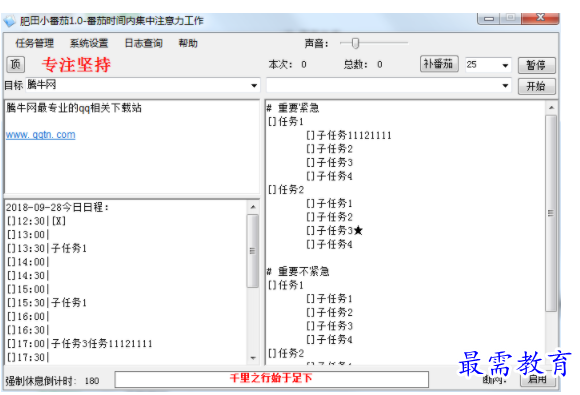Click the task list scrollbar up arrow
This screenshot has width=580, height=395.
click(x=551, y=108)
